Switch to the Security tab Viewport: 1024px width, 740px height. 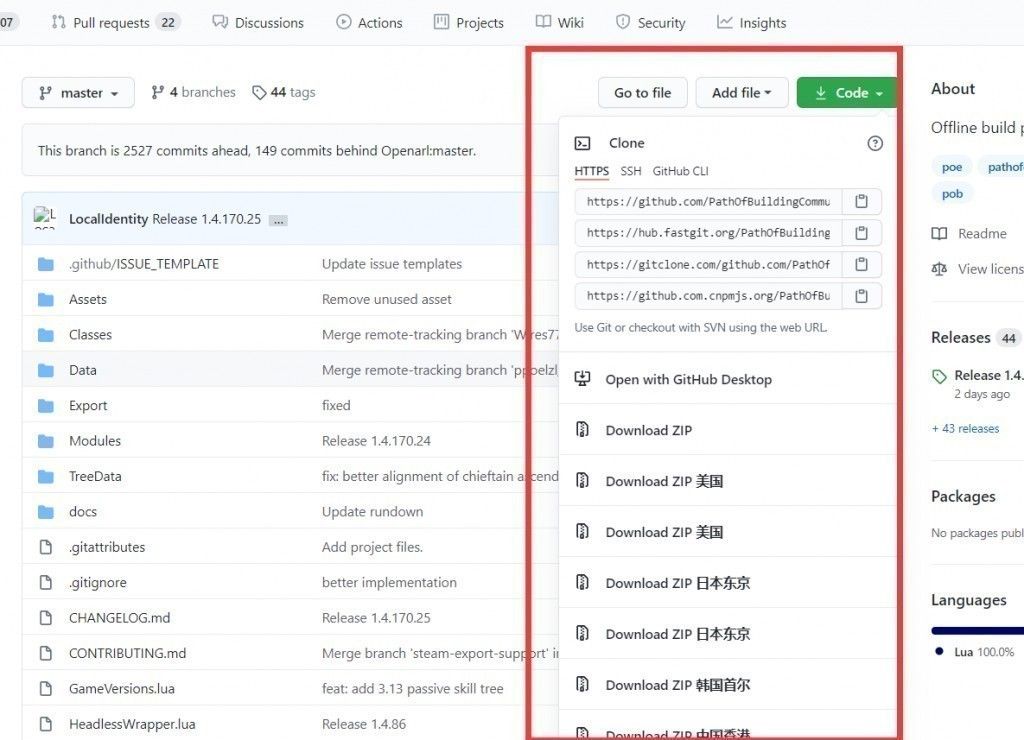coord(650,23)
